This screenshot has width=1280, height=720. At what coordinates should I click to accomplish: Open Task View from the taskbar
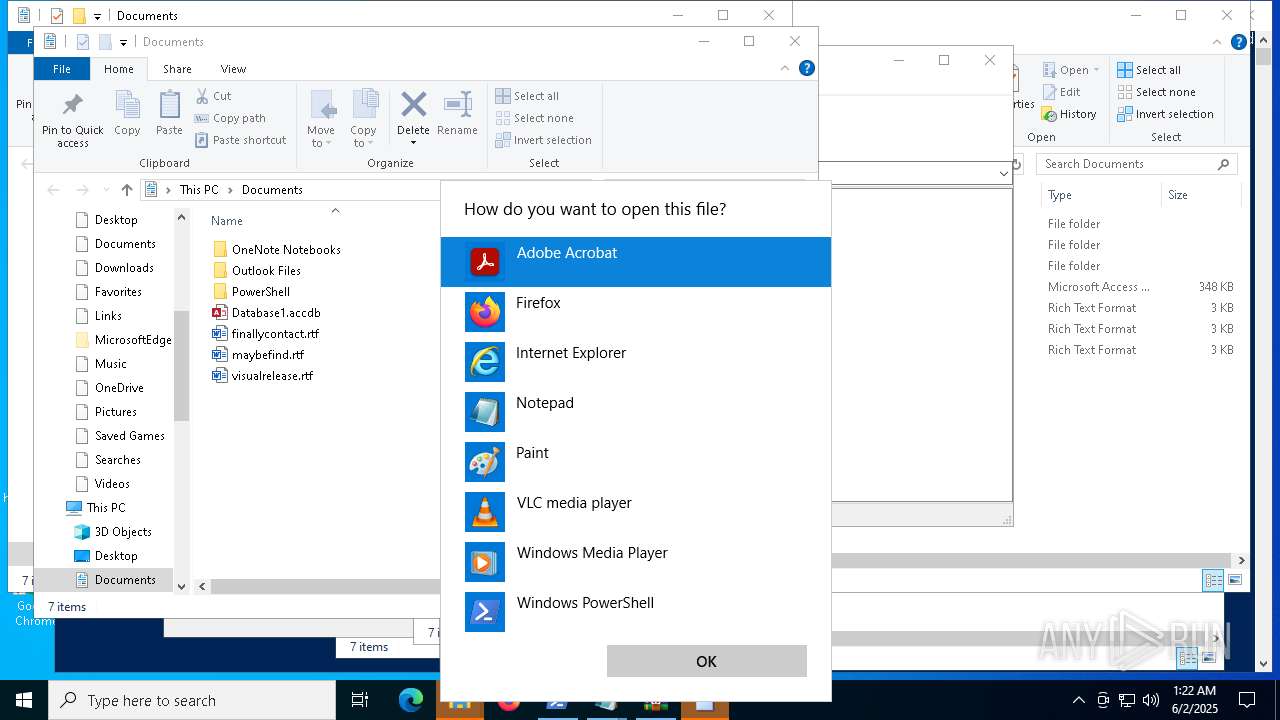click(x=360, y=700)
